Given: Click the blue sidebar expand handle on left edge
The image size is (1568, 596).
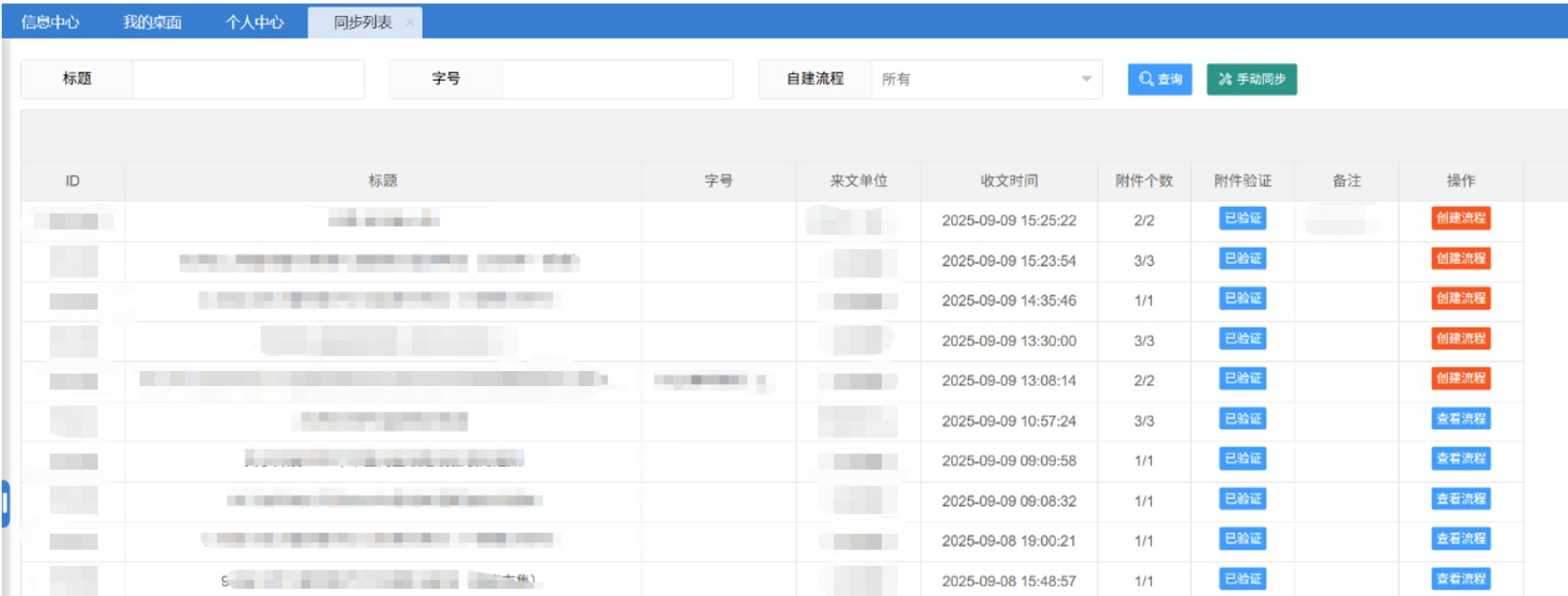Looking at the screenshot, I should click(5, 503).
